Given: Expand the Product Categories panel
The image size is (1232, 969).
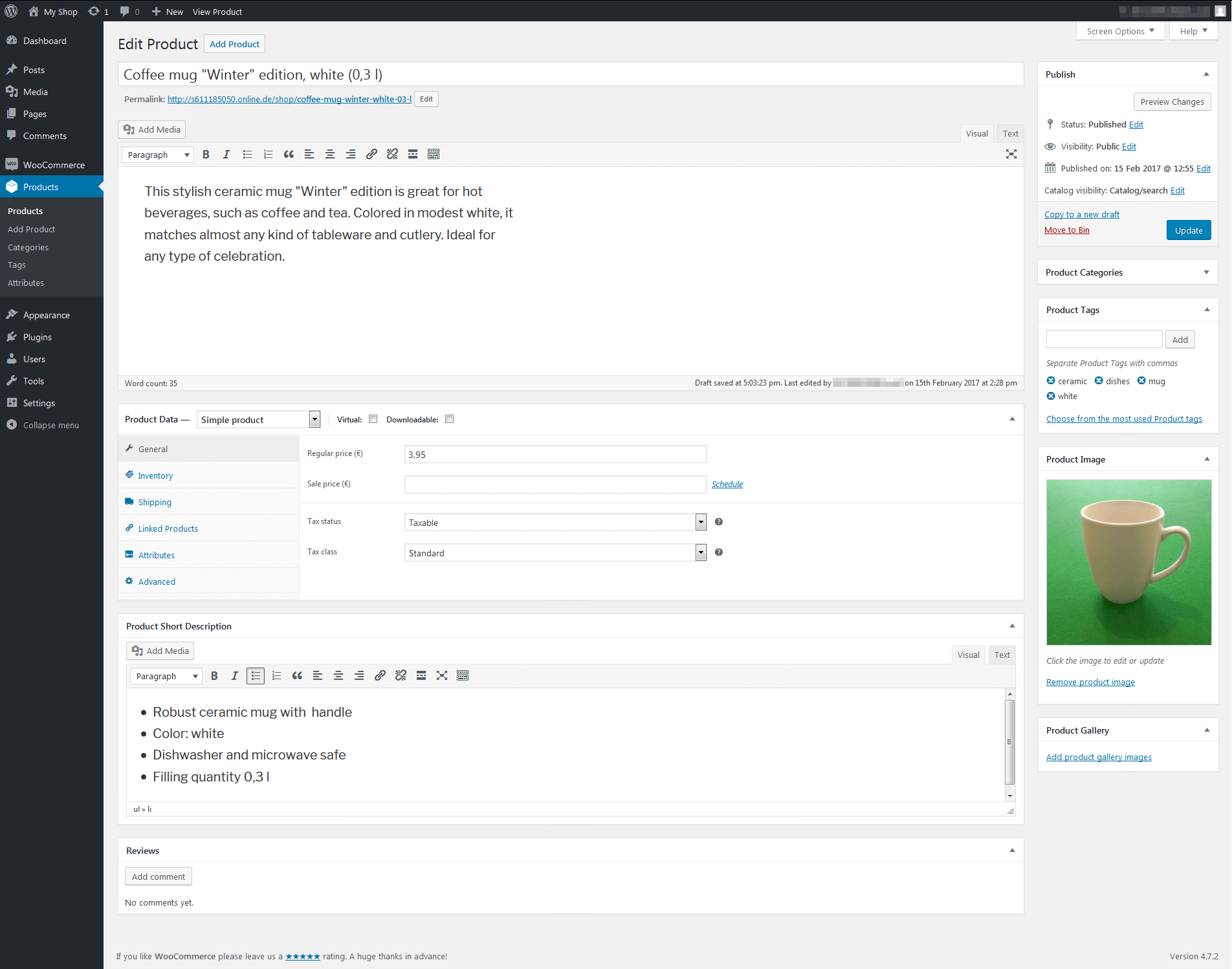Looking at the screenshot, I should [x=1206, y=272].
